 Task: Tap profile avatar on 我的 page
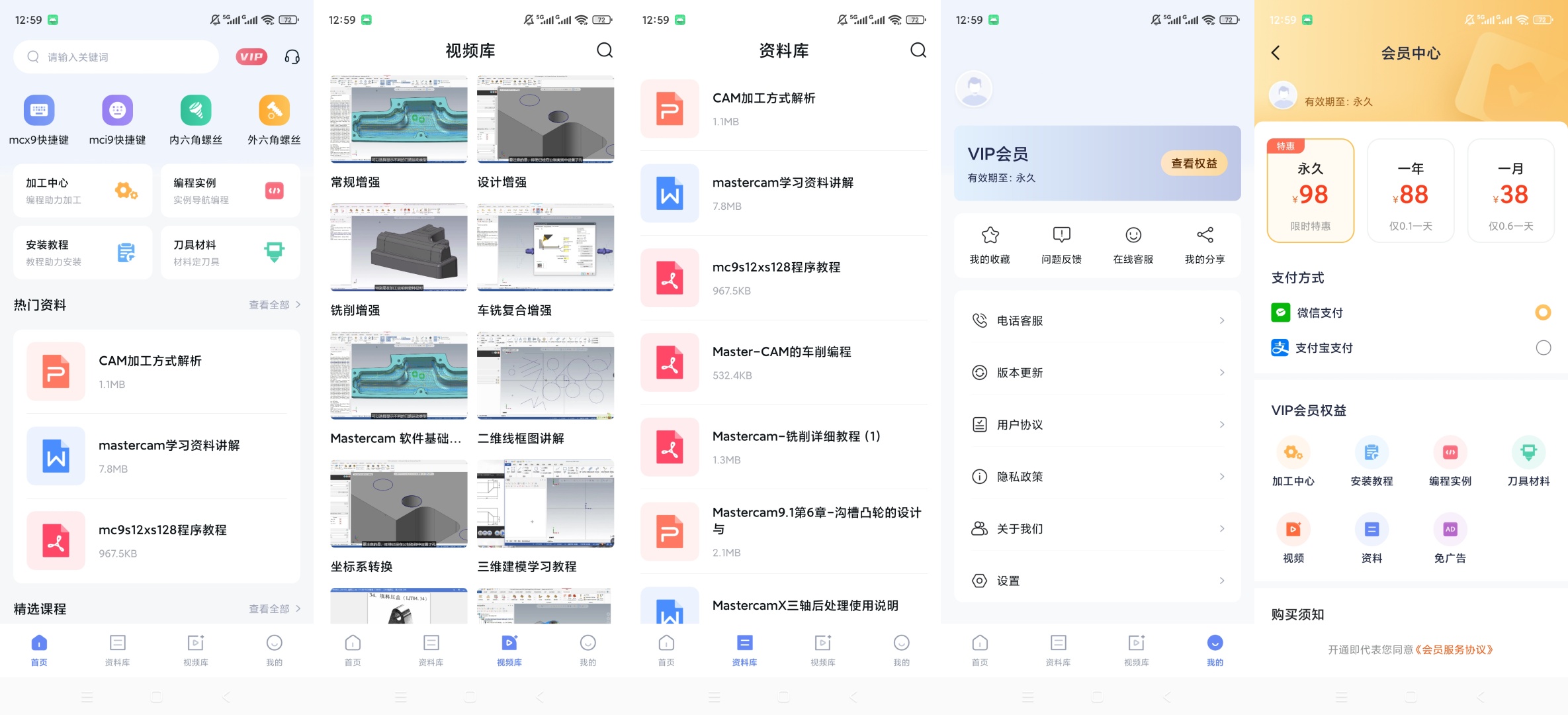pos(974,89)
